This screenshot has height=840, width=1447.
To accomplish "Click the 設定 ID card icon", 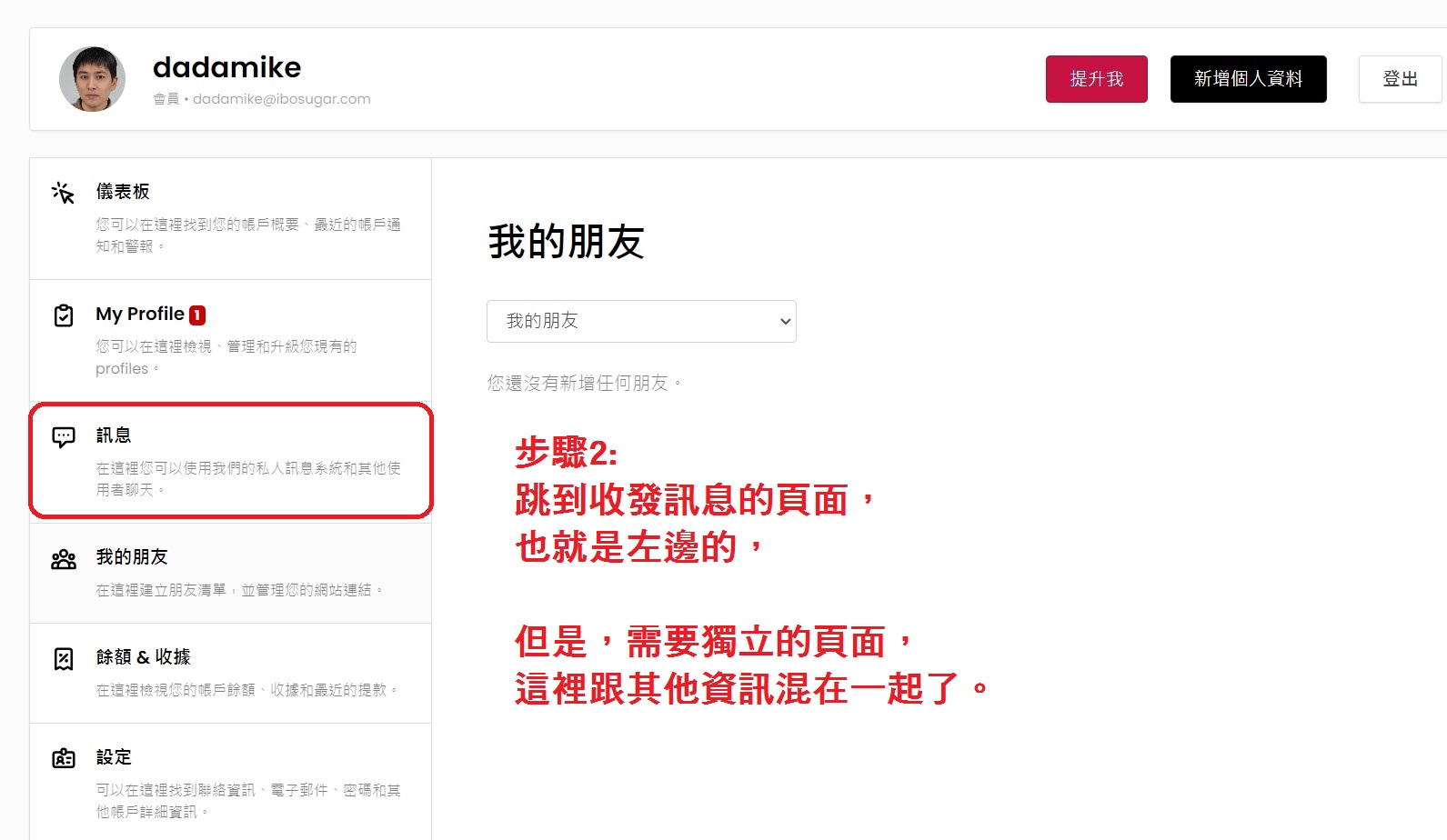I will click(64, 758).
